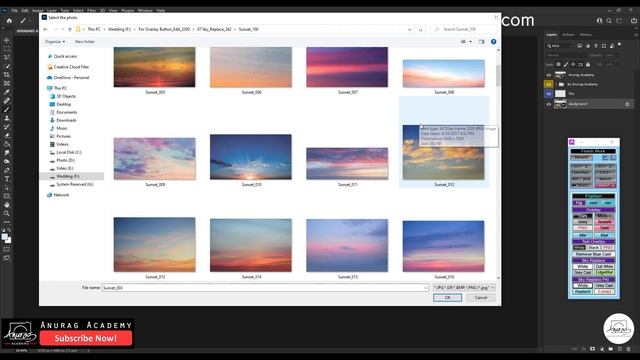Select the Brush tool in Photoshop toolbar
This screenshot has height=360, width=640.
point(7,109)
